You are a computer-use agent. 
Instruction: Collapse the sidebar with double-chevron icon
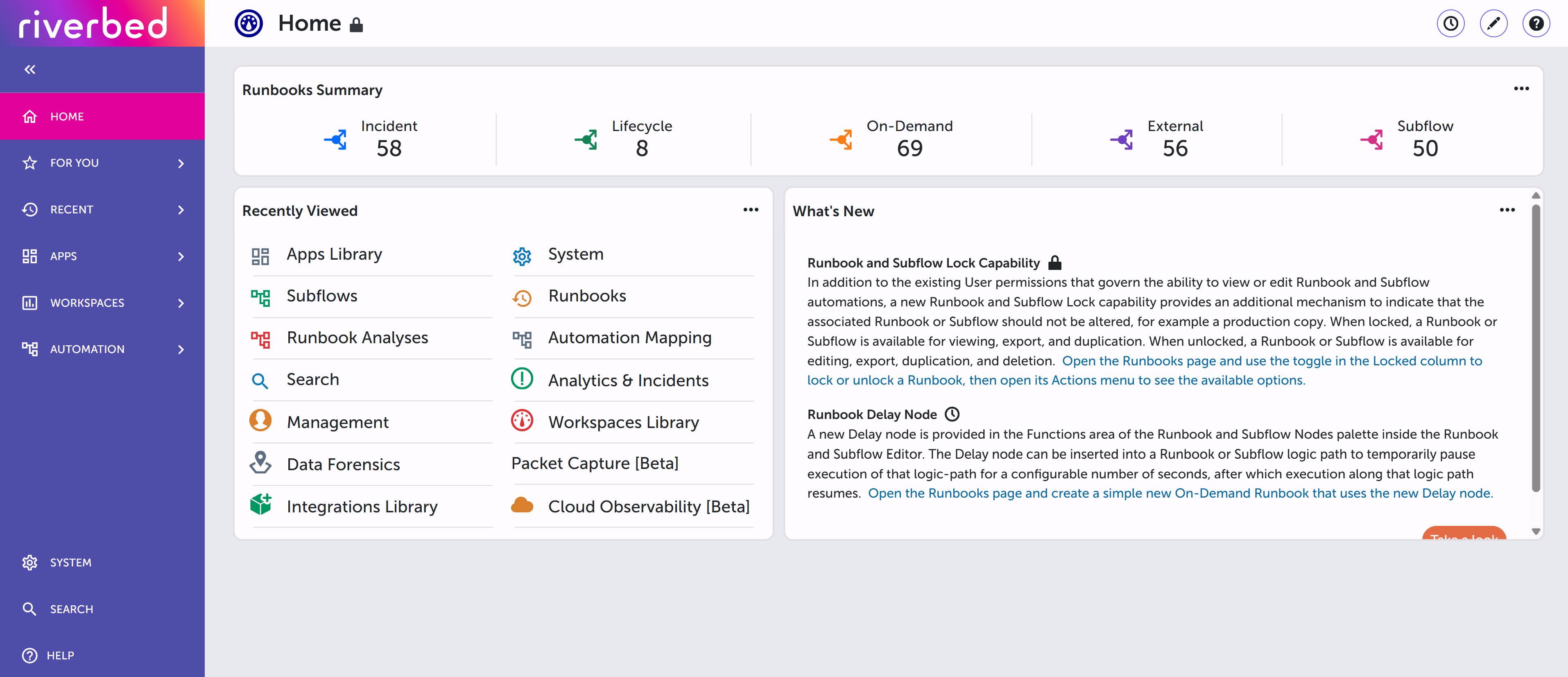tap(30, 69)
